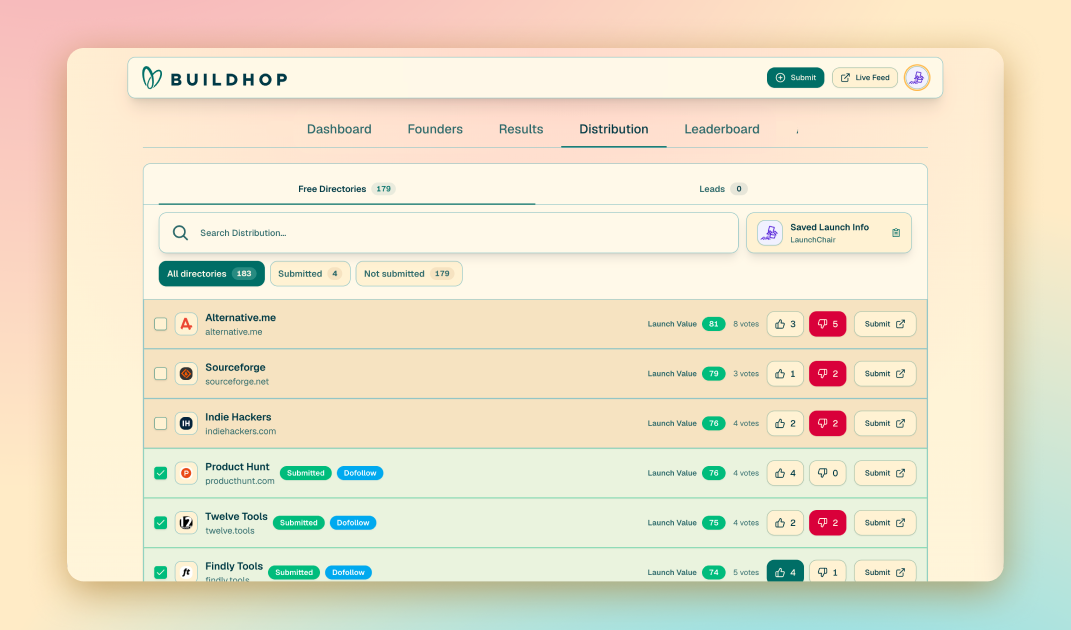Image resolution: width=1071 pixels, height=630 pixels.
Task: Click the twelve.tools URL text
Action: (230, 531)
